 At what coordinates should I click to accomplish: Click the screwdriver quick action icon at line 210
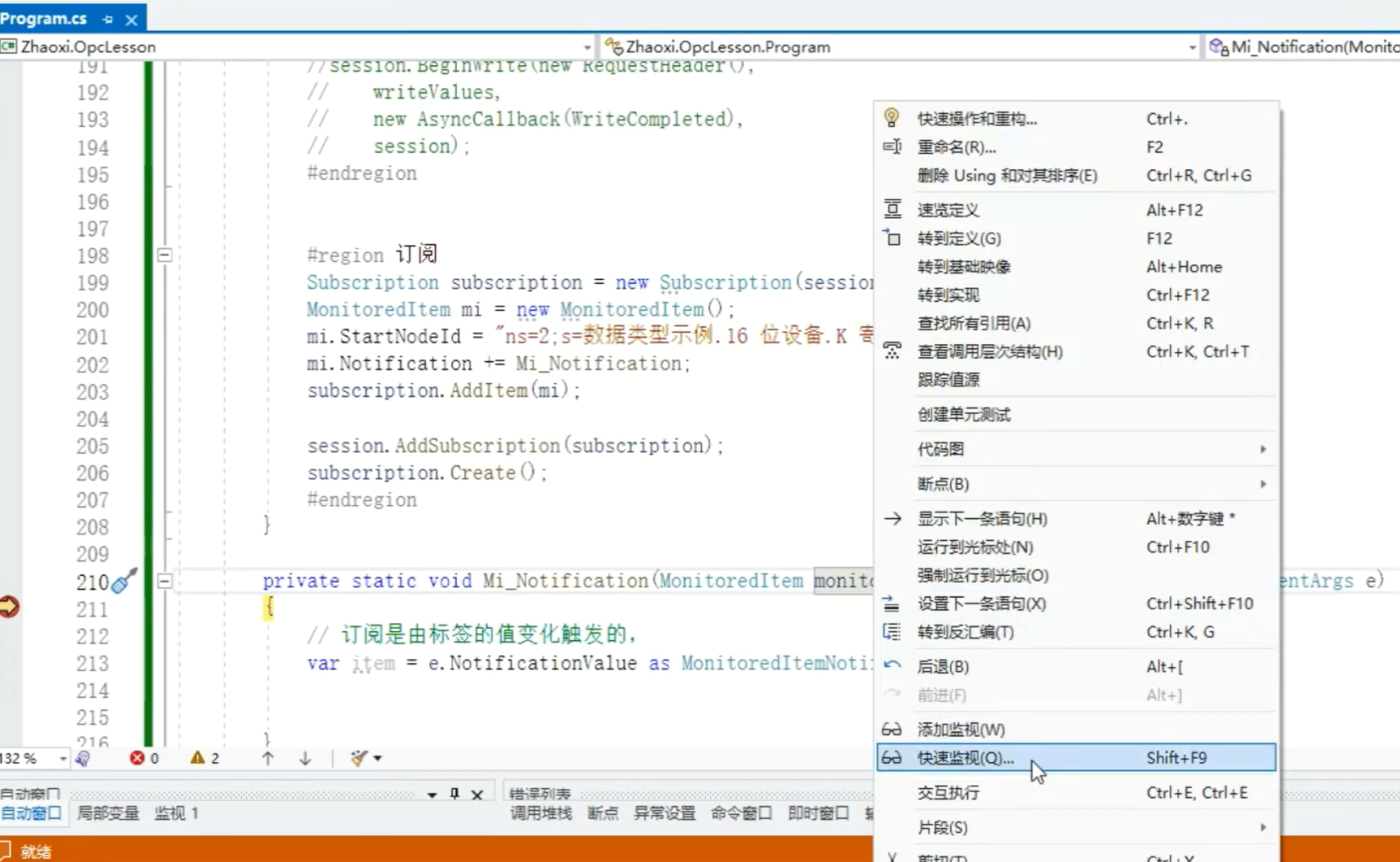click(x=124, y=581)
